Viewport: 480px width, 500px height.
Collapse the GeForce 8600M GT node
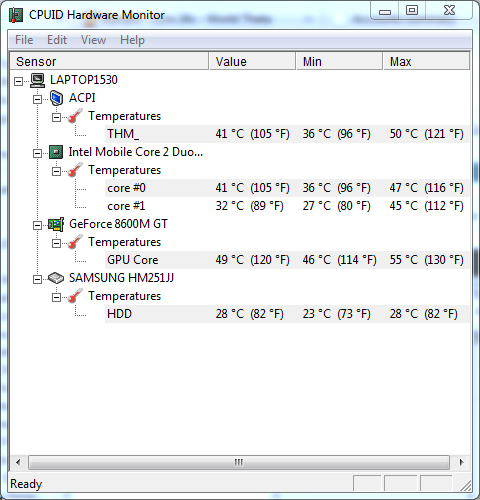coord(37,225)
